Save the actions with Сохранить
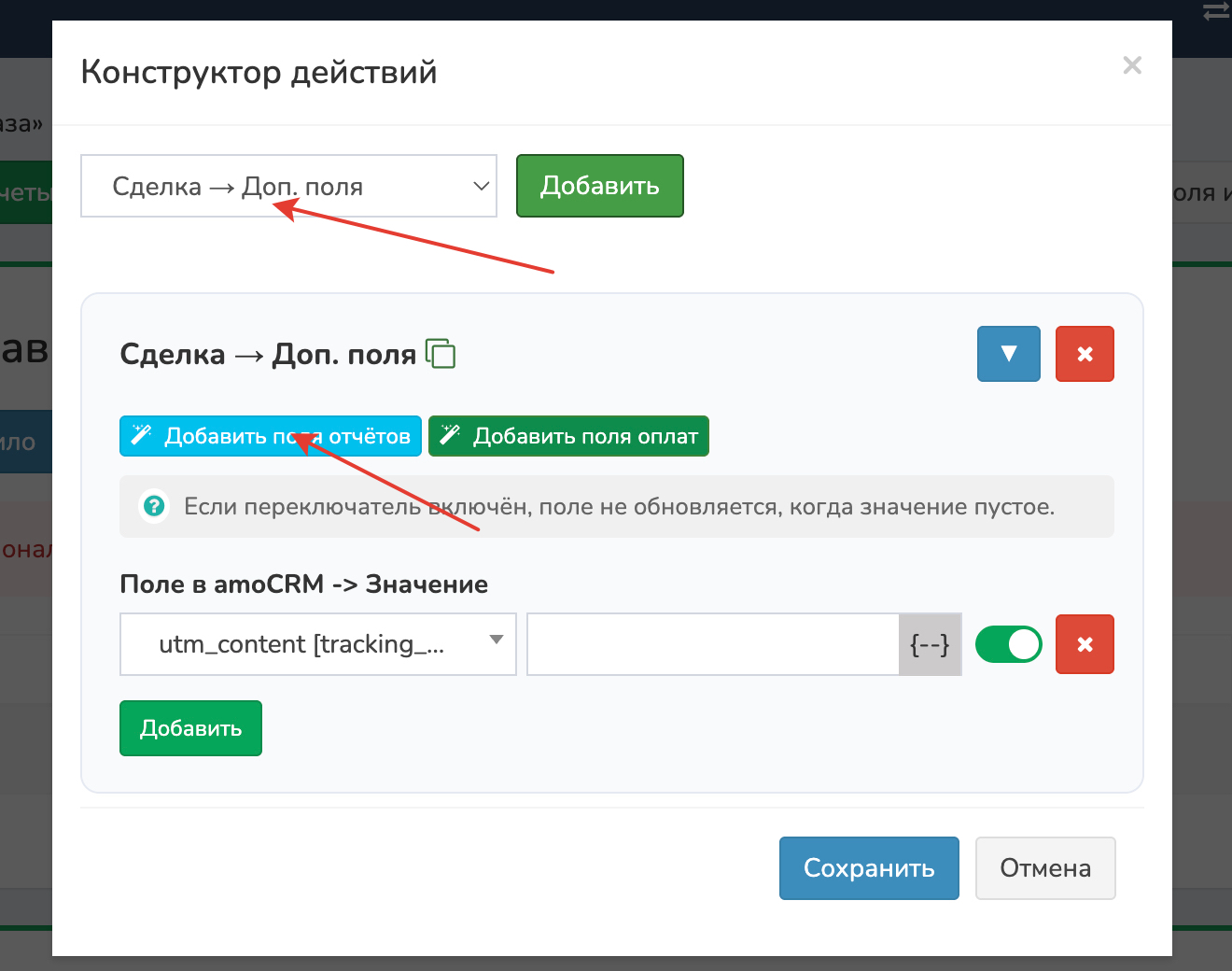This screenshot has width=1232, height=971. 869,868
